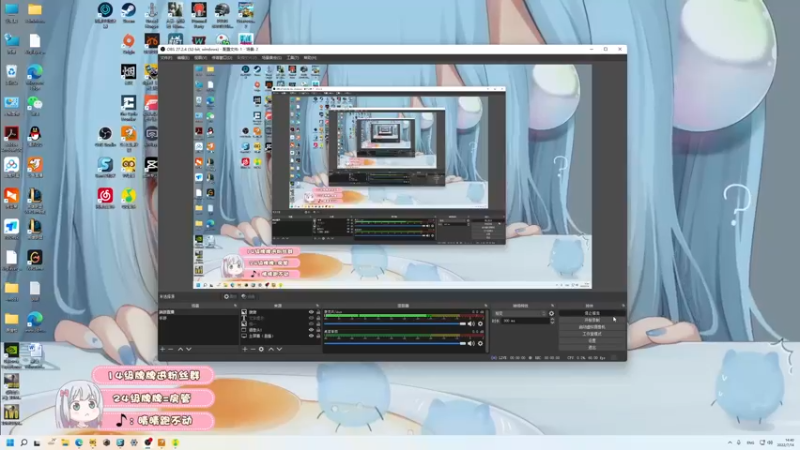The image size is (800, 450).
Task: Add a new source with the plus icon
Action: pos(245,349)
